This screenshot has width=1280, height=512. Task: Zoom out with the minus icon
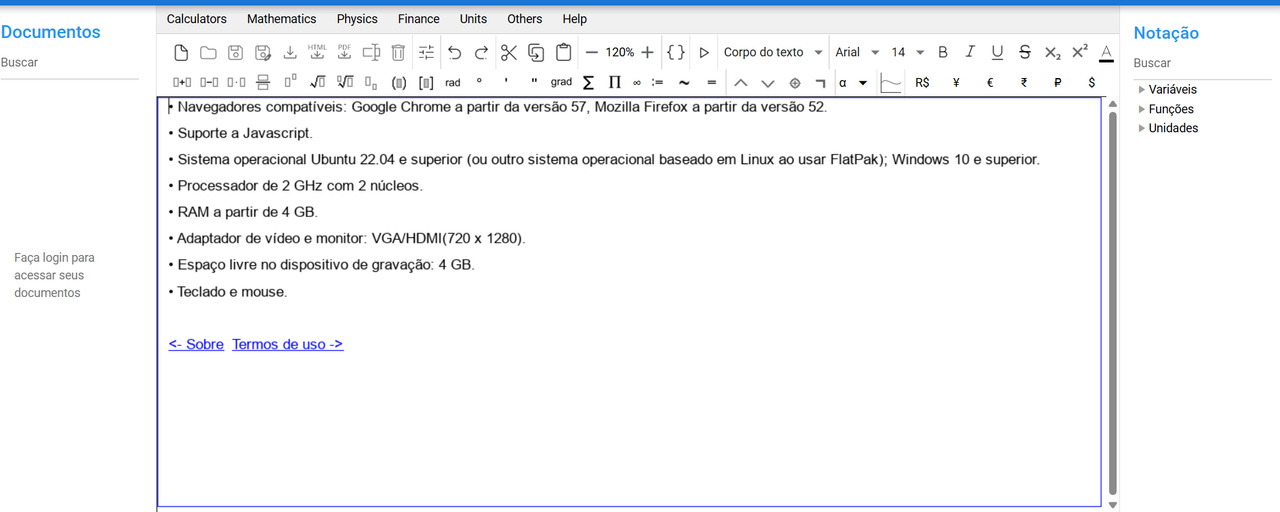coord(591,52)
